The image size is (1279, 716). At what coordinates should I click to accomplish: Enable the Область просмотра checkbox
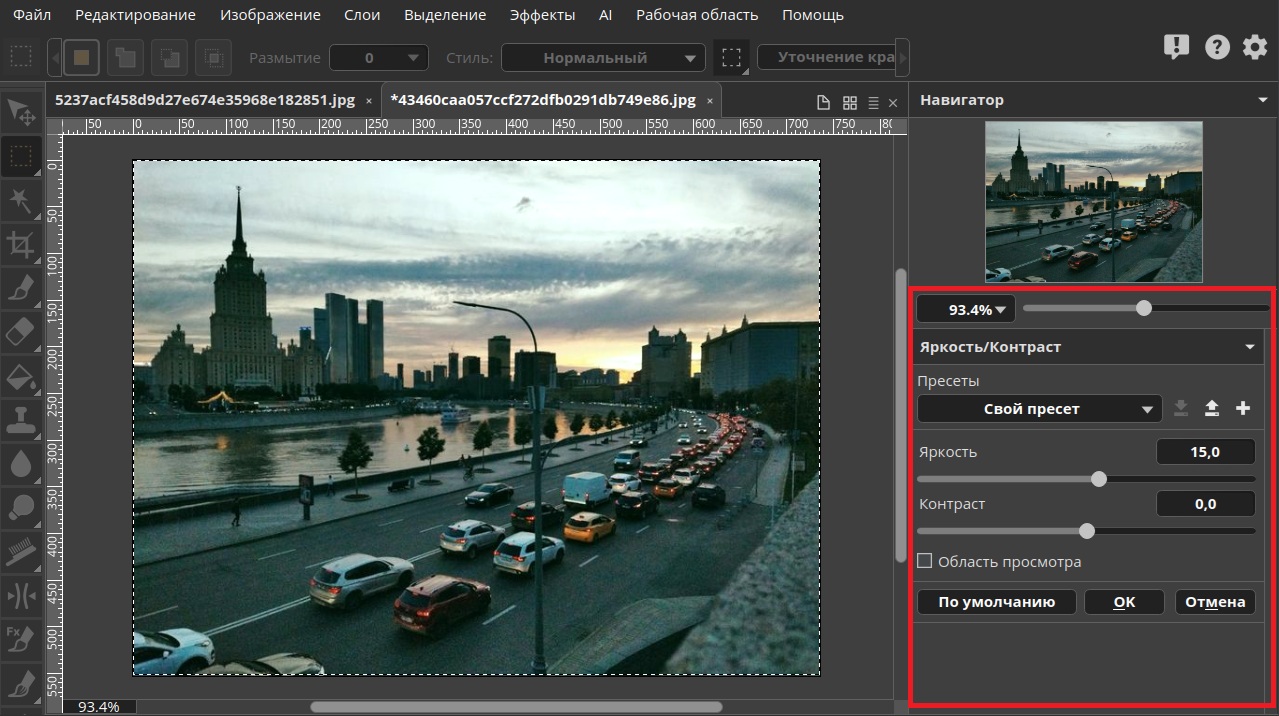[x=925, y=561]
